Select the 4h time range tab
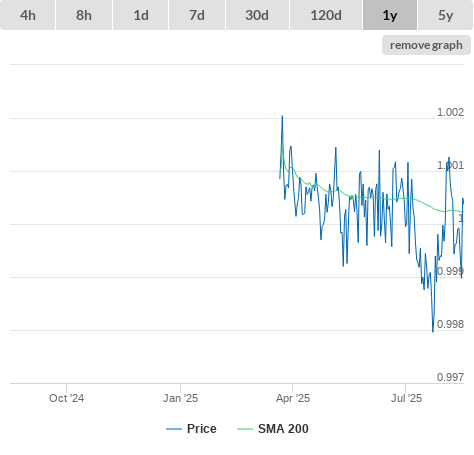The image size is (474, 455). pos(28,15)
